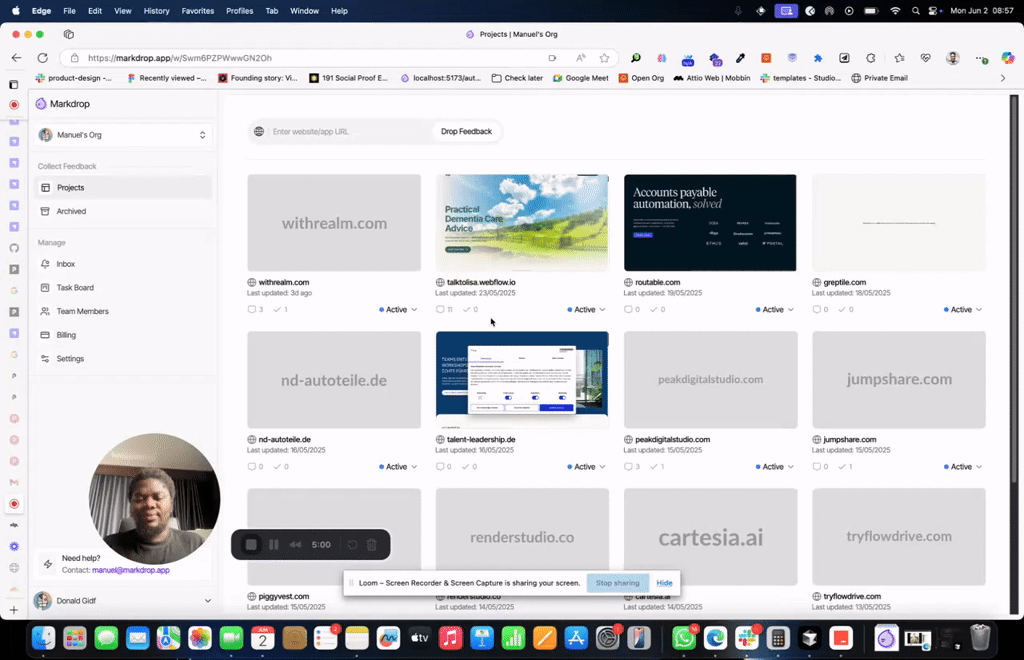Click the comments icon under peakdigitalstudio.com
The image size is (1024, 660).
[x=628, y=467]
